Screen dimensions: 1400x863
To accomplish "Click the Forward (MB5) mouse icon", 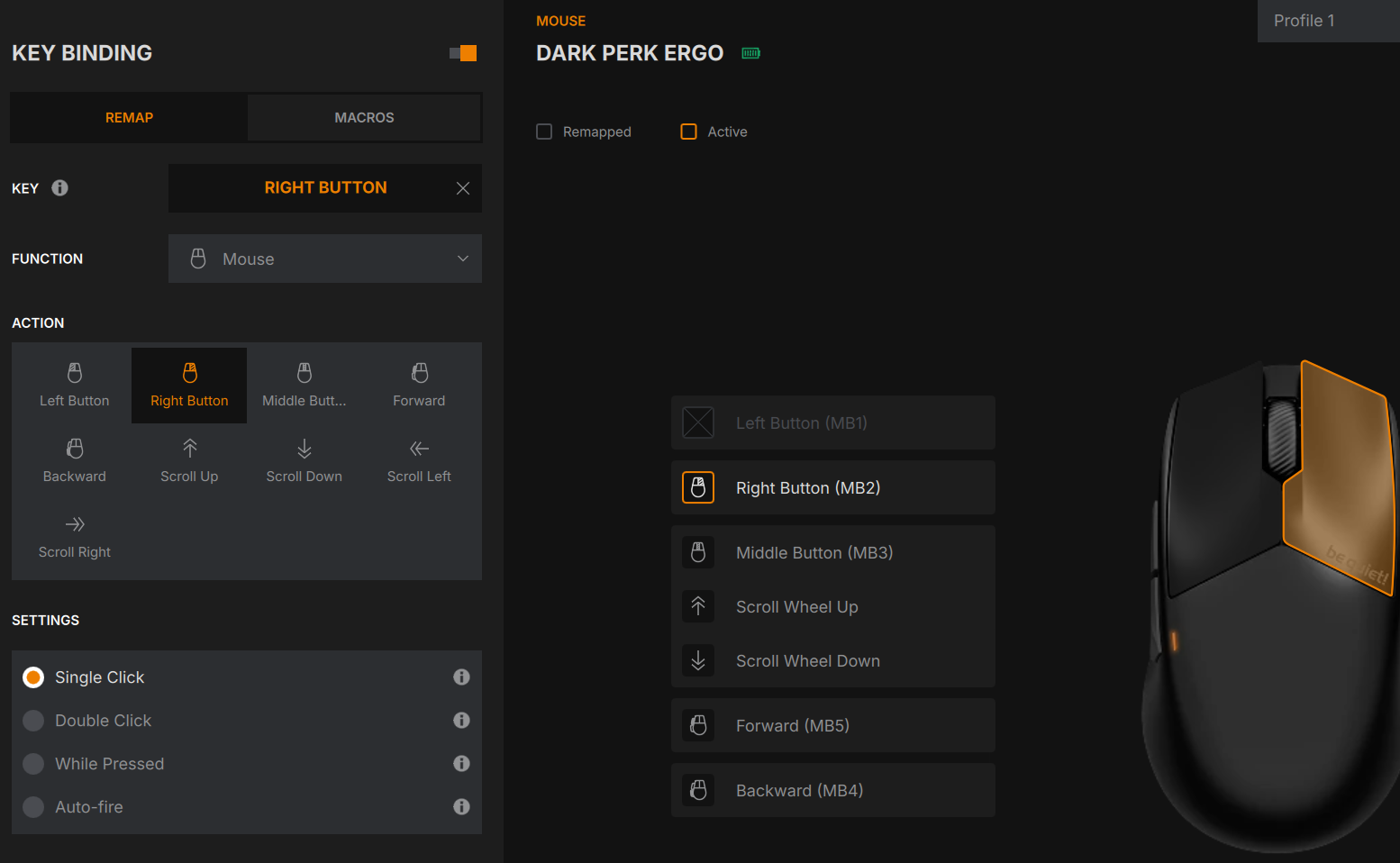I will [698, 725].
